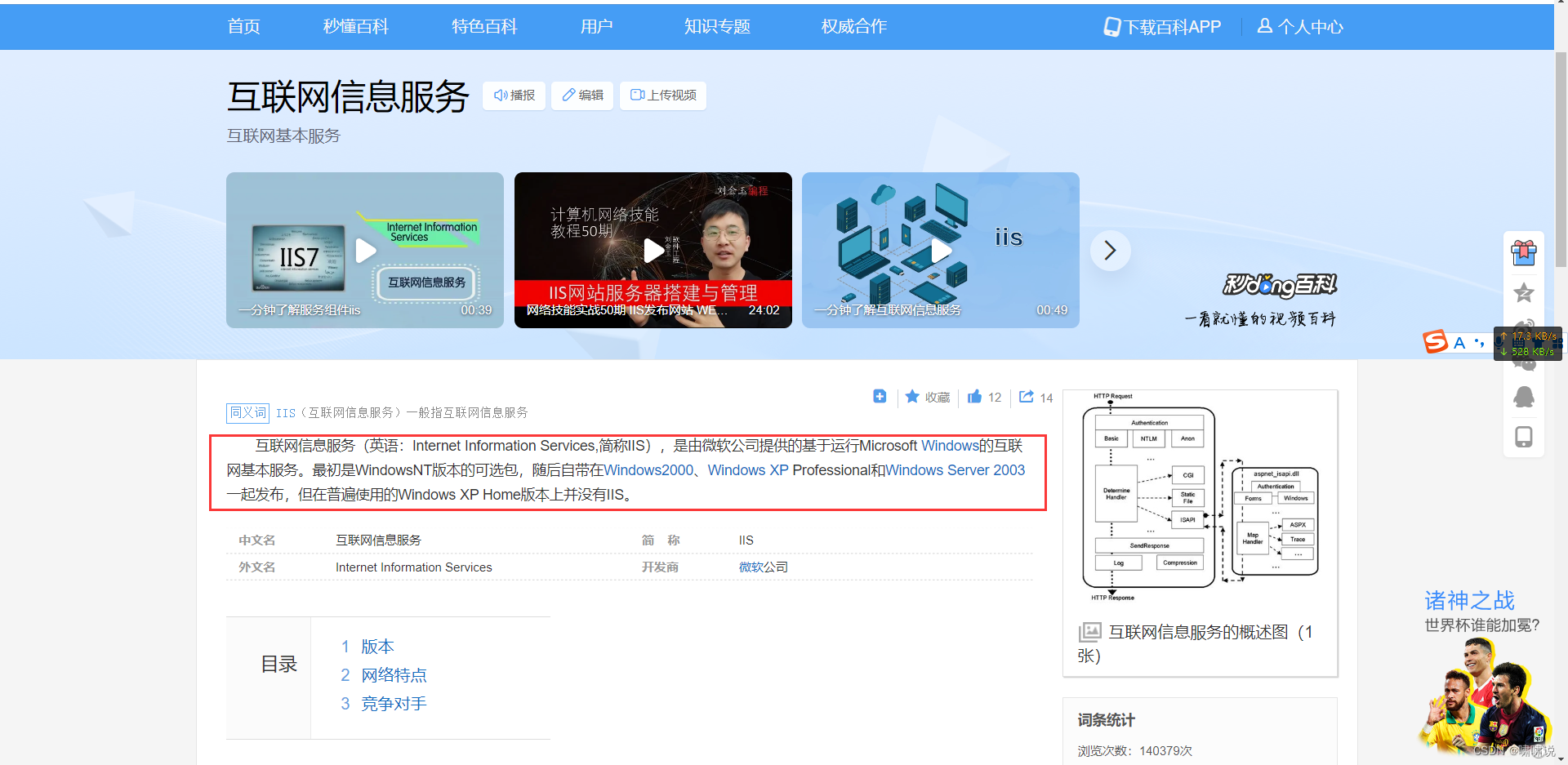Click the 浏览次数：140379次 text
This screenshot has width=1568, height=765.
pos(1135,750)
